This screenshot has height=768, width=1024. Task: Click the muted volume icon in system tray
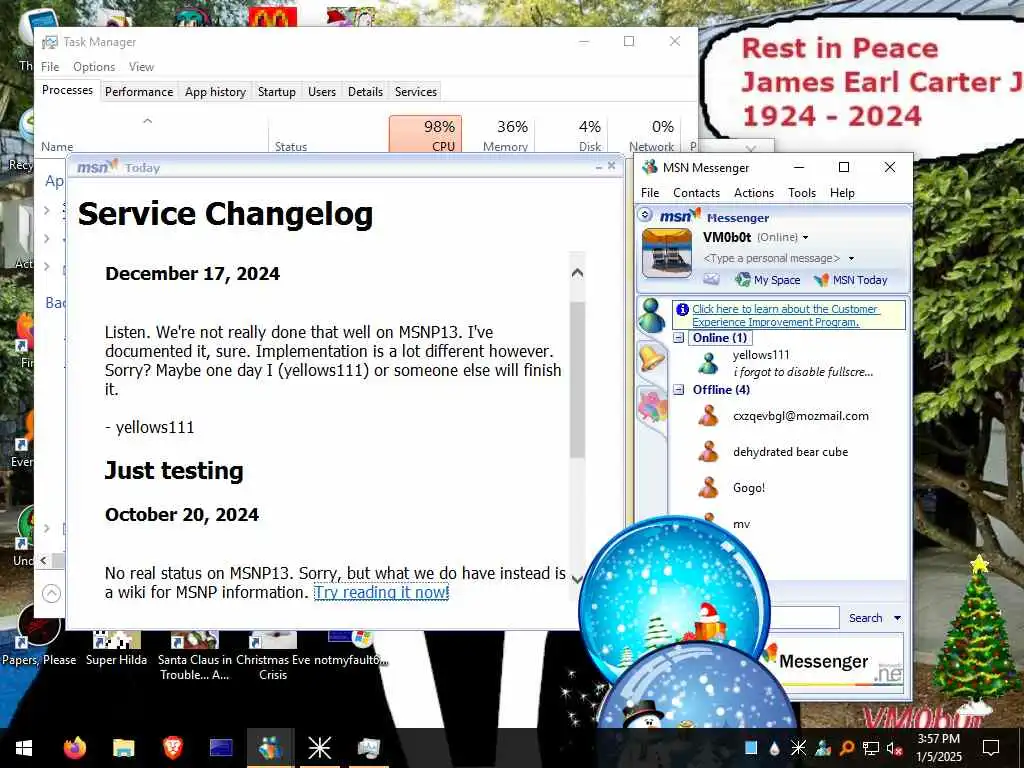pos(893,748)
